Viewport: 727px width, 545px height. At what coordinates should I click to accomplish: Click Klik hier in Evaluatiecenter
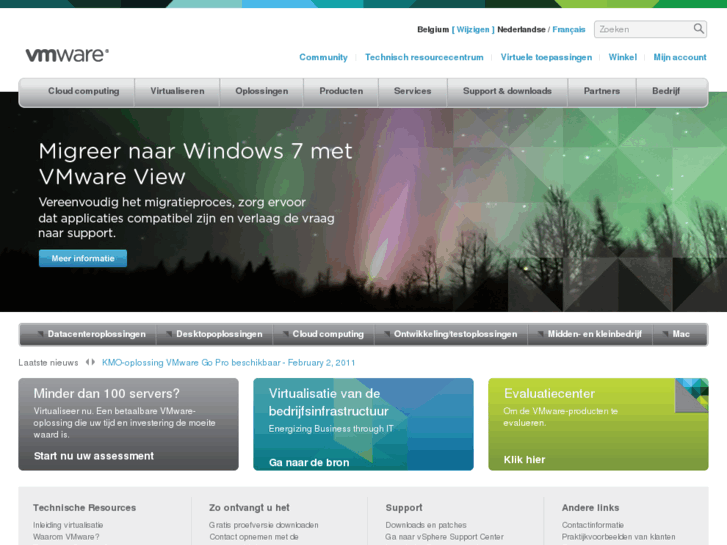pos(524,460)
